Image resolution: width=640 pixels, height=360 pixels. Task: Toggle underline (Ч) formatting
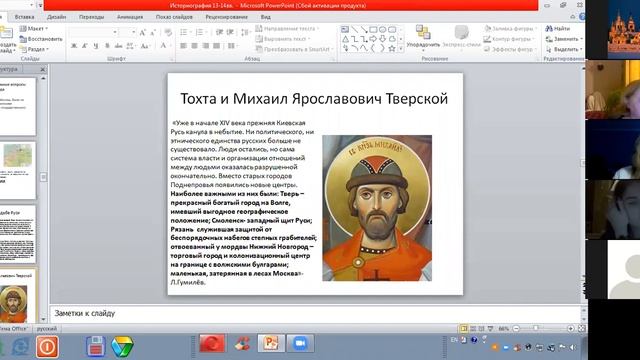(x=96, y=46)
